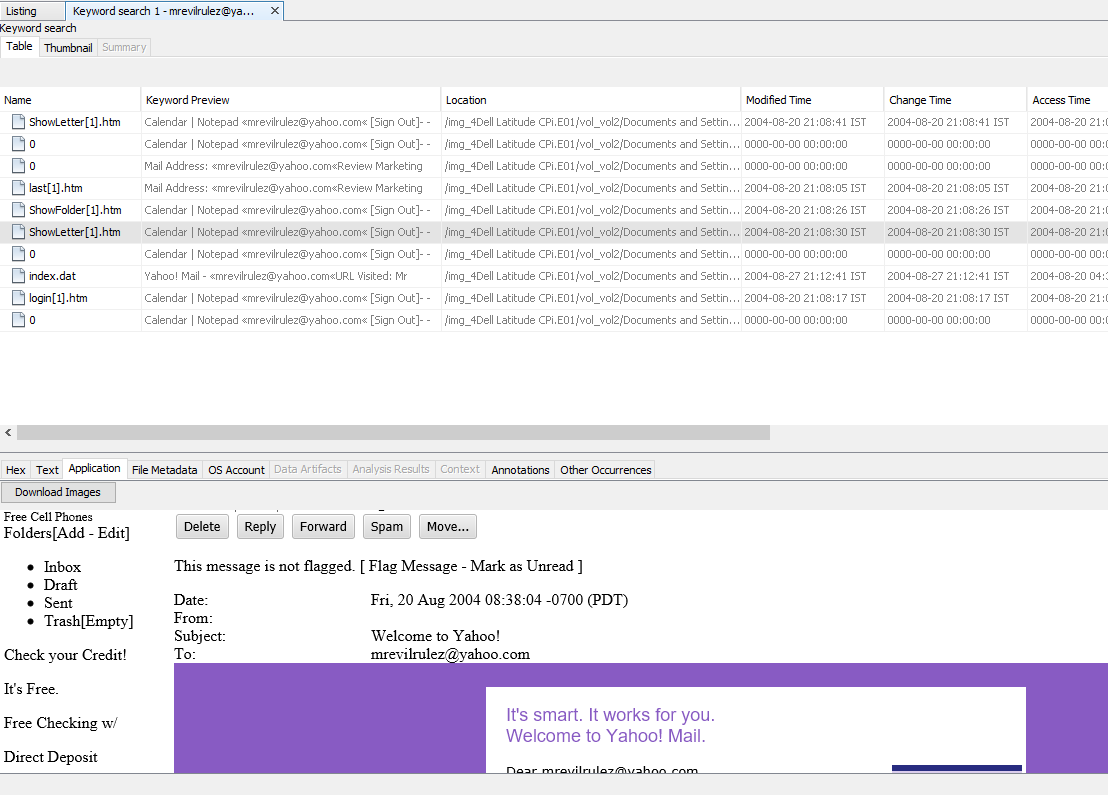Viewport: 1108px width, 795px height.
Task: Click the Direct Deposit text
Action: click(x=50, y=757)
